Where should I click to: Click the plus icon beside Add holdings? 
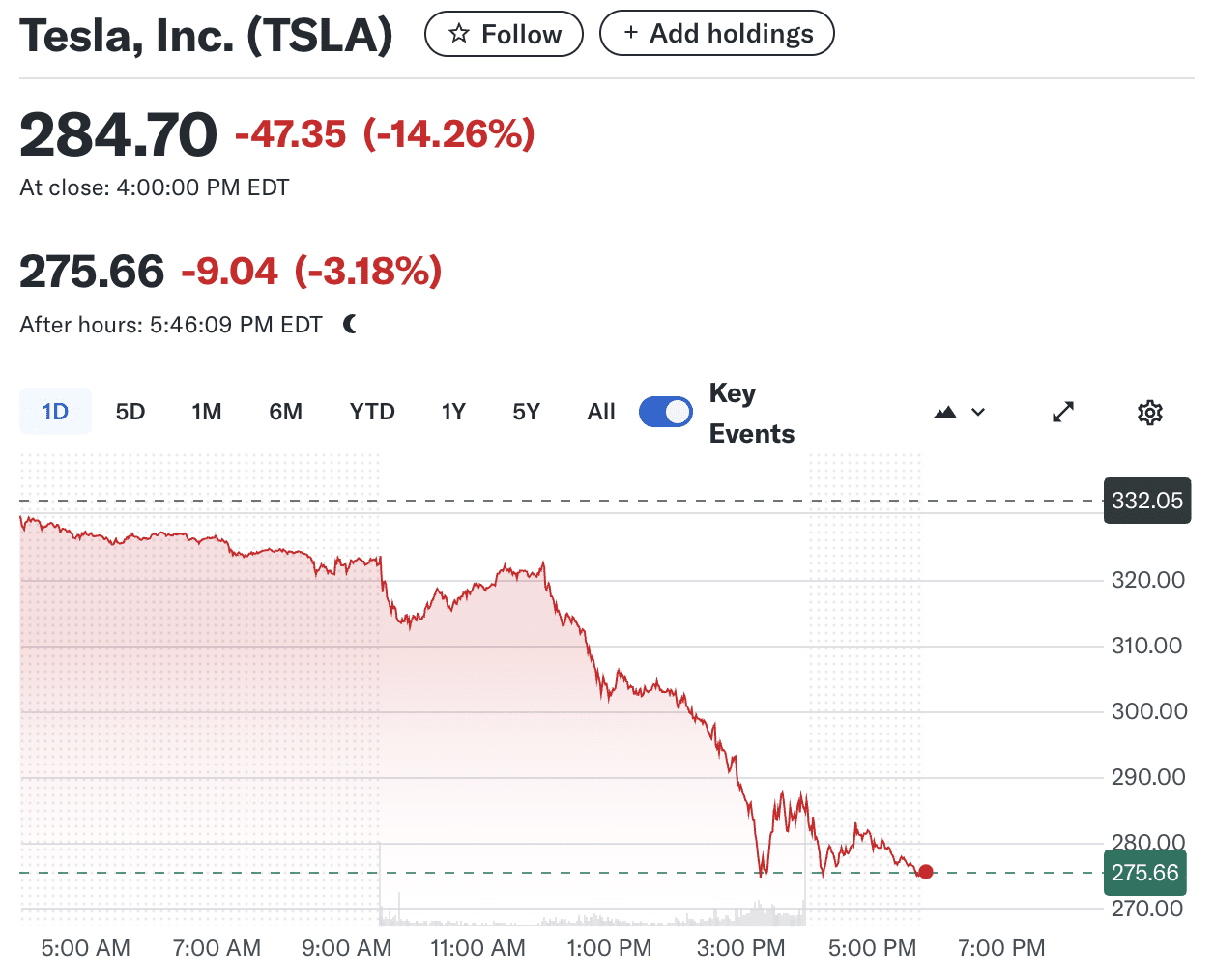[x=631, y=33]
